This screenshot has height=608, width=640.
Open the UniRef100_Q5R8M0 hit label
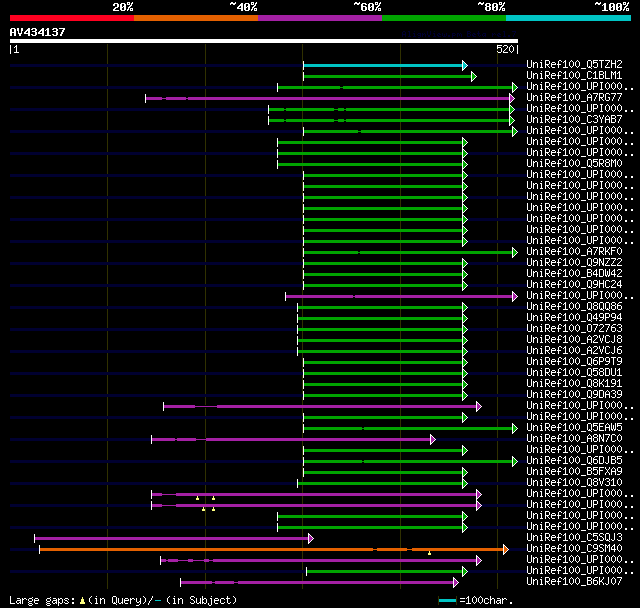click(574, 164)
